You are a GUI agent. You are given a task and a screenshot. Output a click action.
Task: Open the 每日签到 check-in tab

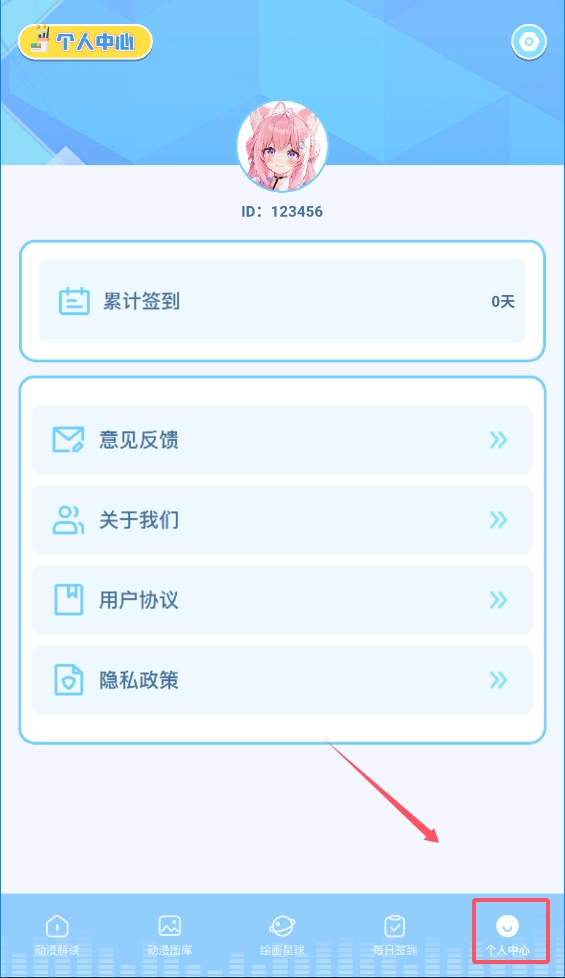click(395, 935)
